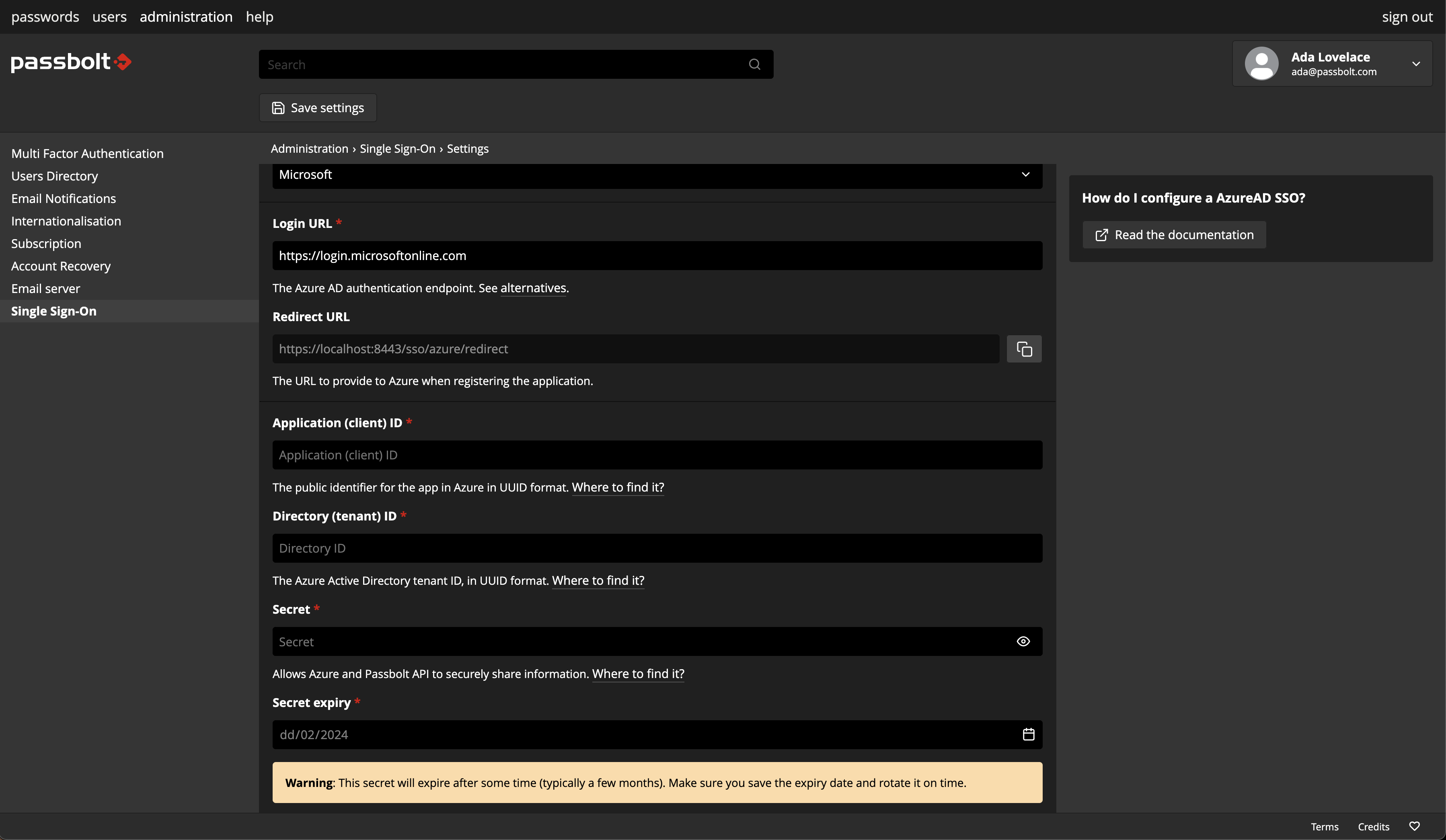The image size is (1446, 840).
Task: Click the heart icon in footer
Action: [x=1415, y=826]
